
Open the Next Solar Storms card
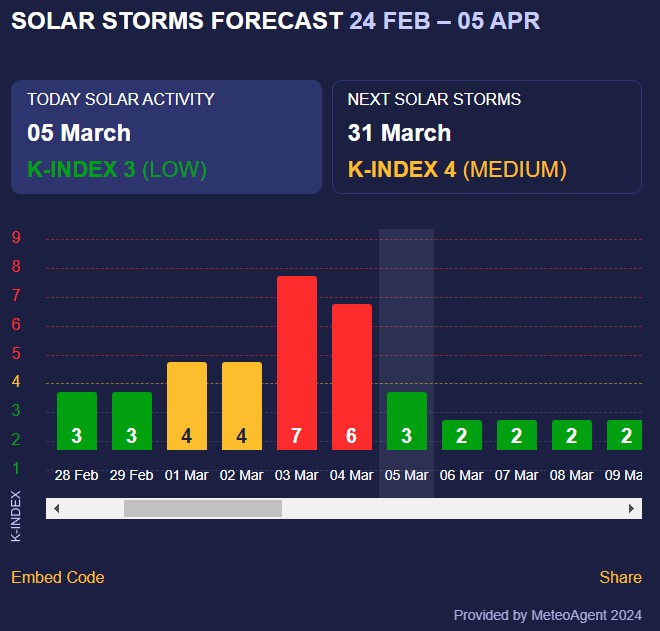click(487, 136)
